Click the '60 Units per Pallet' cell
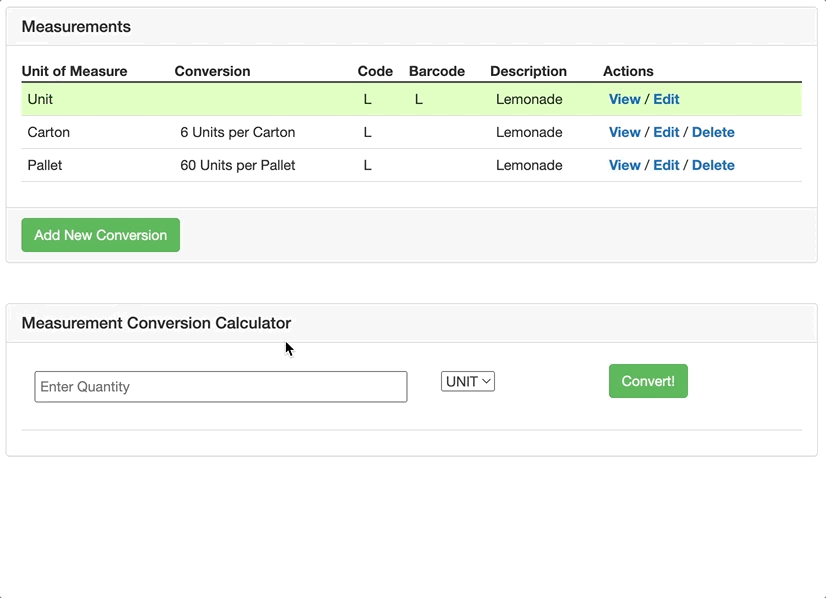Viewport: 826px width, 598px height. pos(237,165)
